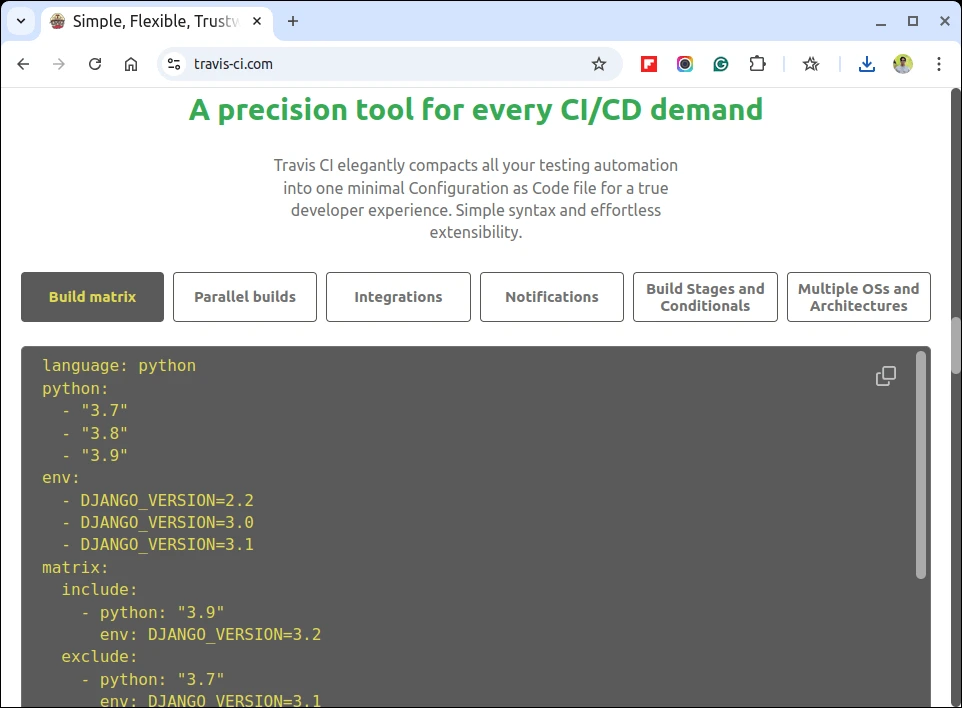Close the Travis CI browser tab
Image resolution: width=962 pixels, height=708 pixels.
click(257, 21)
